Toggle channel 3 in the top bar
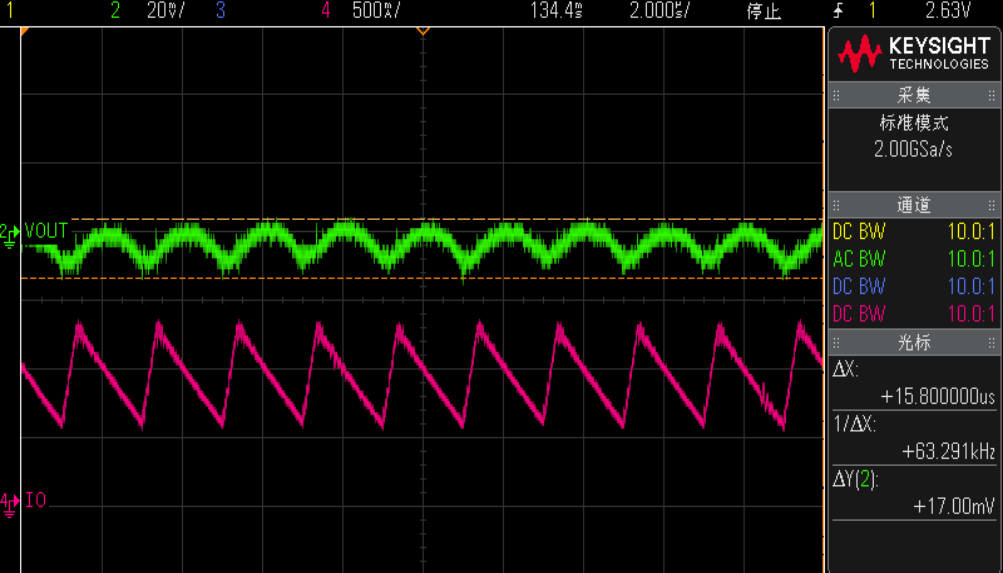 tap(220, 11)
